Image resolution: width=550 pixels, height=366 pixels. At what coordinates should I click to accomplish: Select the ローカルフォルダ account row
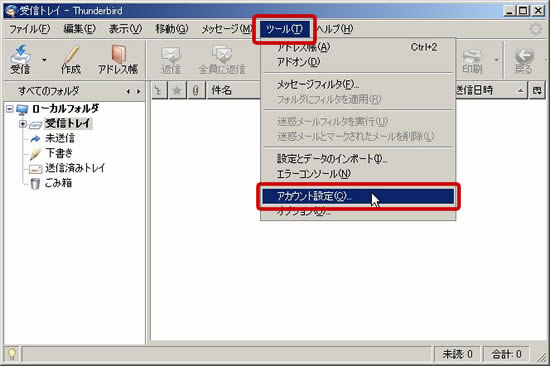tap(65, 109)
